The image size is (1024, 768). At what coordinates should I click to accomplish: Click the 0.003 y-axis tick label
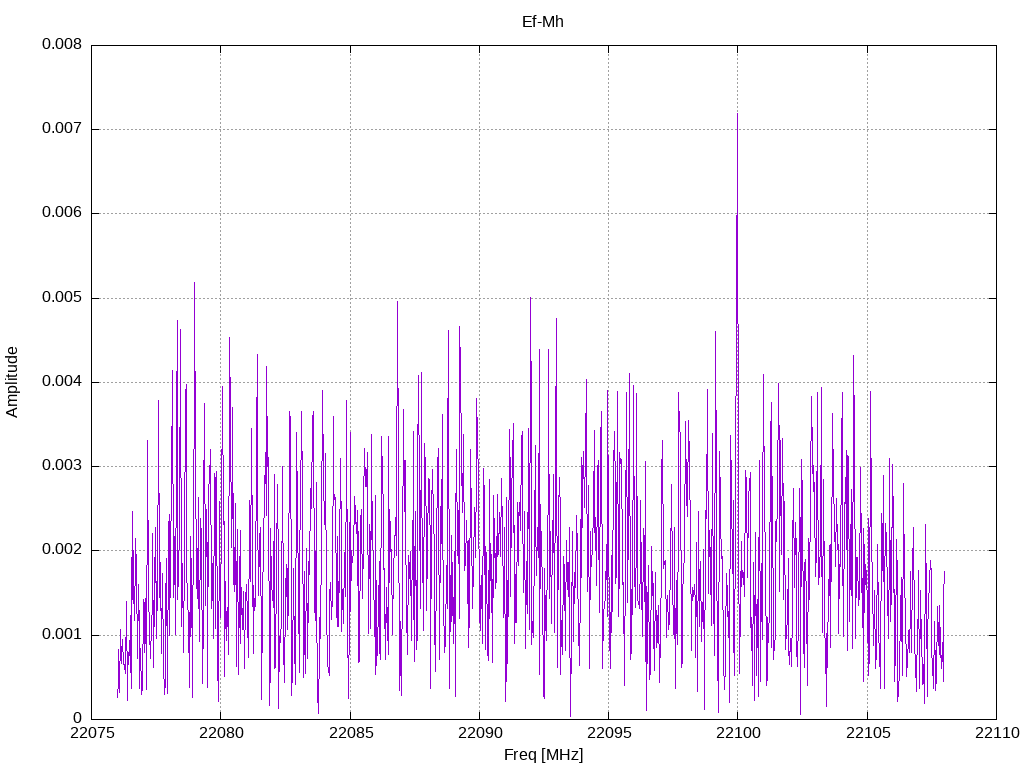coord(61,466)
